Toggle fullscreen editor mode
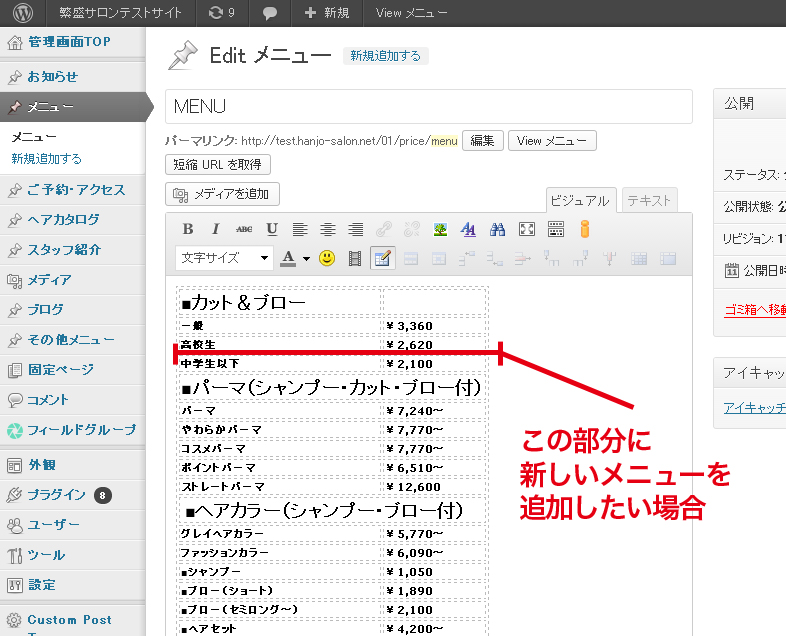 point(527,229)
